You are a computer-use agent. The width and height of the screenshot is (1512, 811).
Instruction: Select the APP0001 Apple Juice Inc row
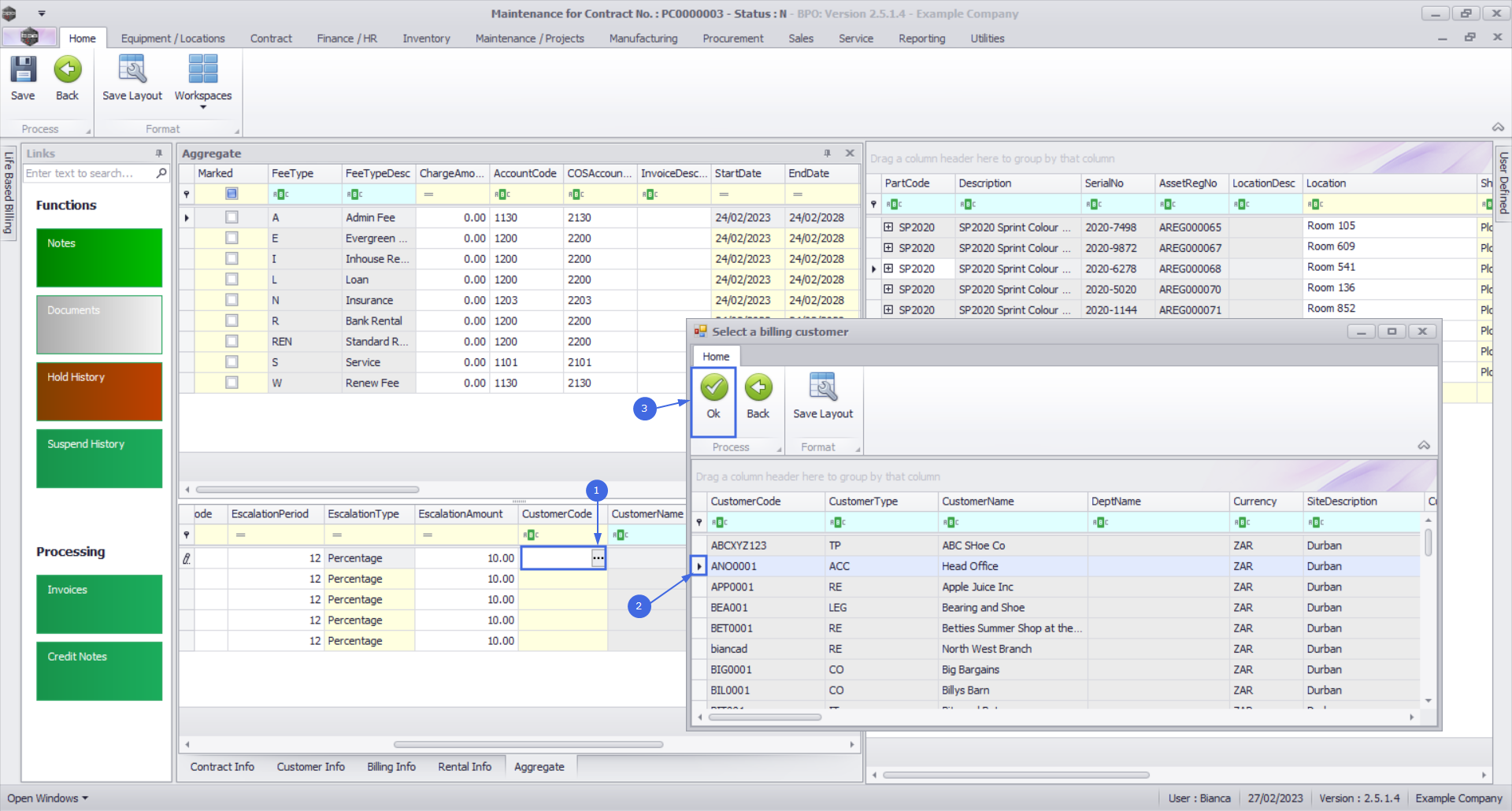(1064, 587)
